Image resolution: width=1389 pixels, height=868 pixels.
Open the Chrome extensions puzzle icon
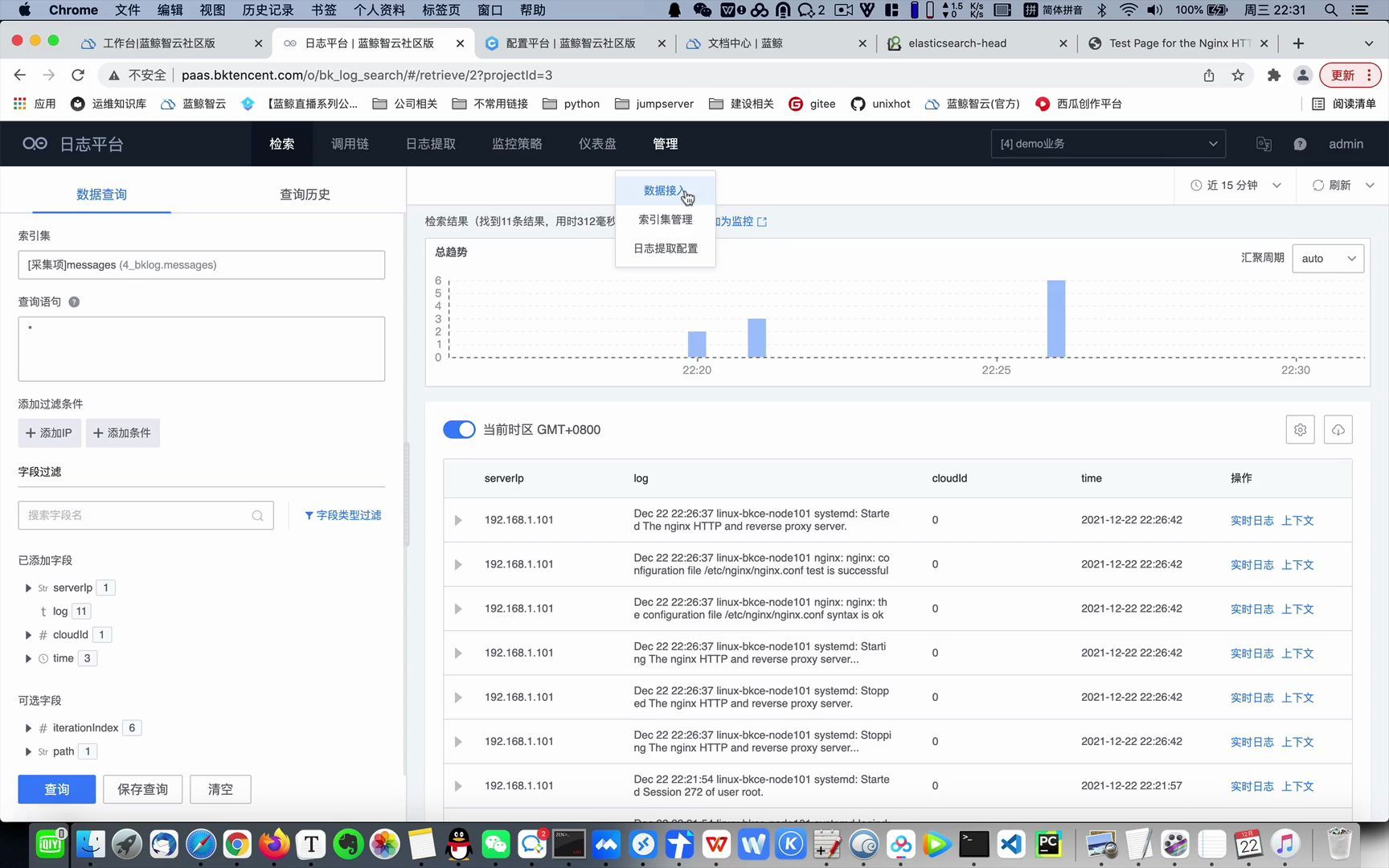[1273, 75]
